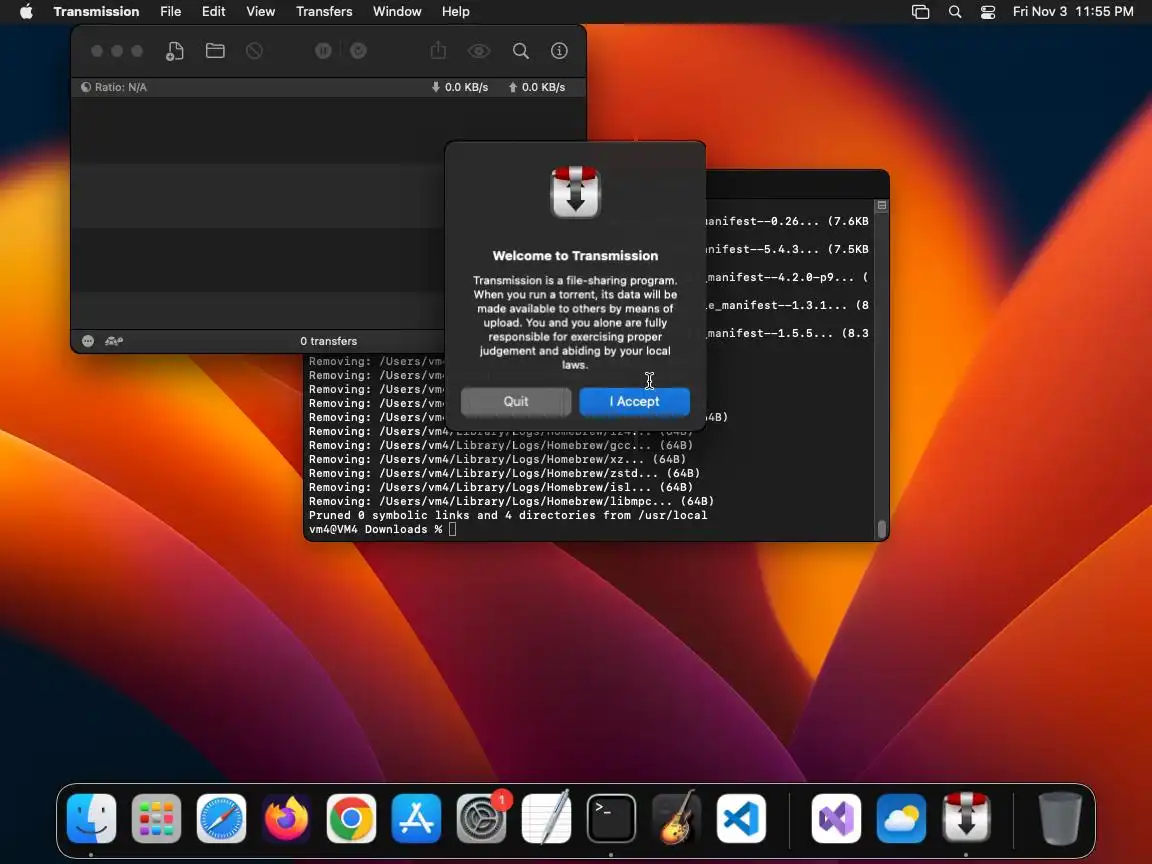
Task: Click the Stage Manager icon in the menu bar
Action: pyautogui.click(x=921, y=12)
